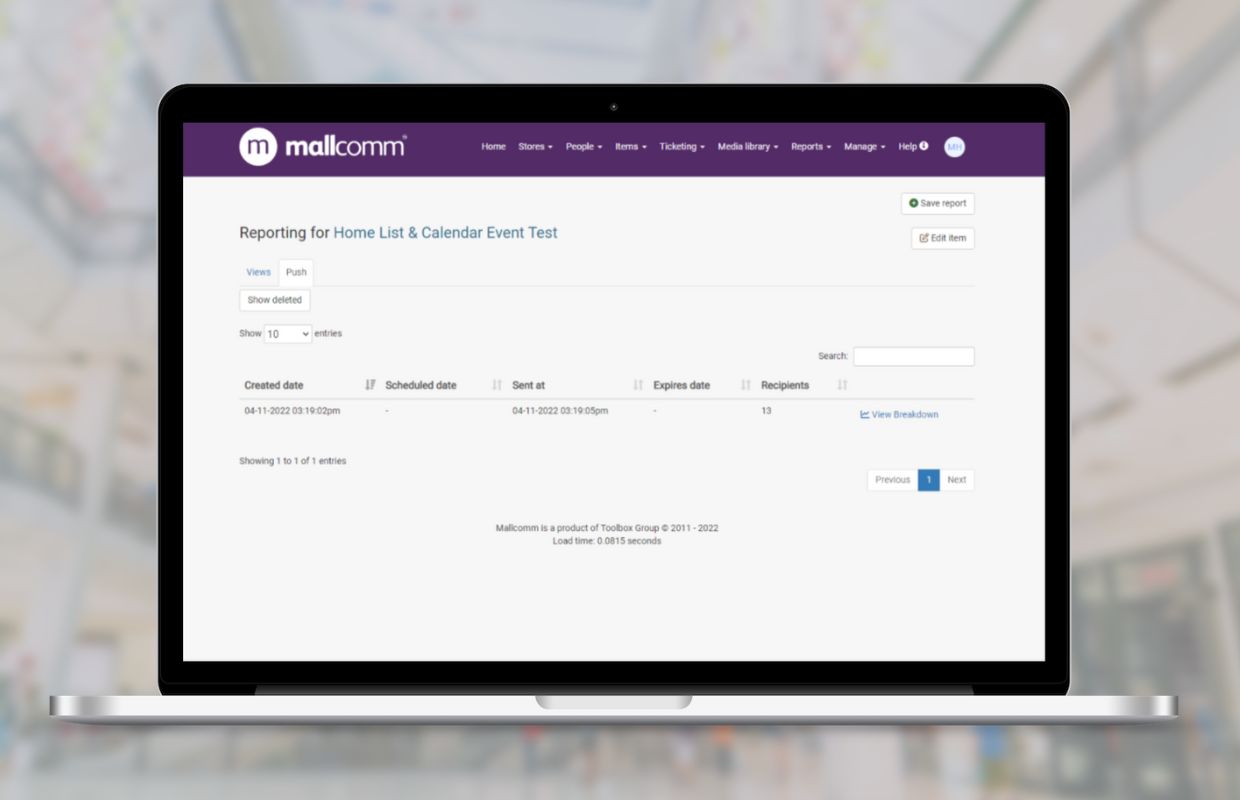The height and width of the screenshot is (800, 1240).
Task: Sort by Scheduled date column arrows
Action: (497, 385)
